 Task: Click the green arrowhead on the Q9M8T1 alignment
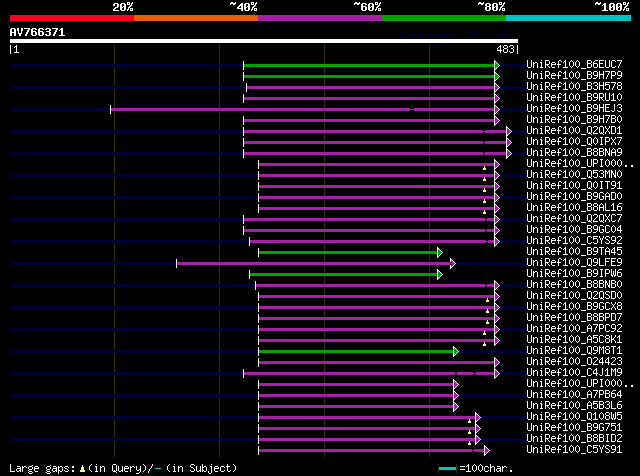click(456, 351)
